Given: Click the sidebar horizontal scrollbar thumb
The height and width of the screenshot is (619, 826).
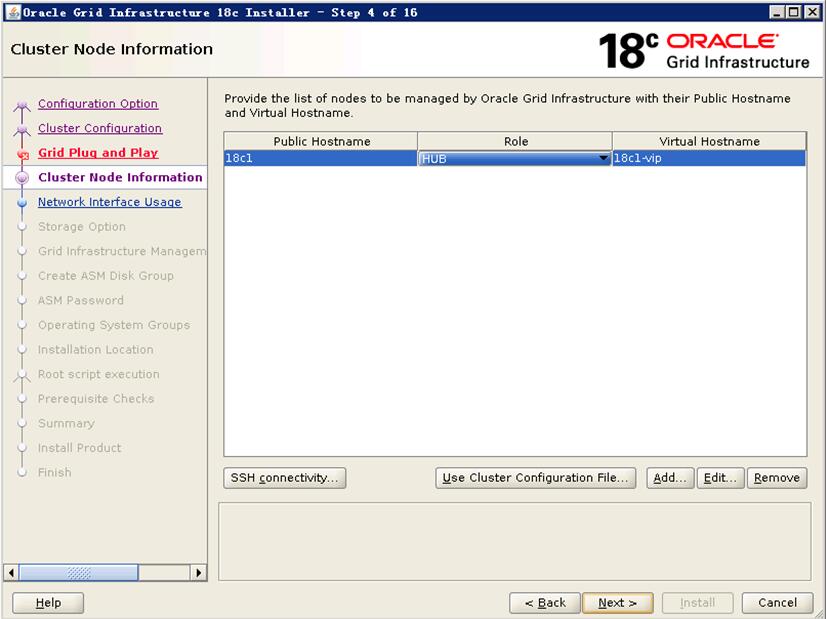Looking at the screenshot, I should tap(78, 573).
